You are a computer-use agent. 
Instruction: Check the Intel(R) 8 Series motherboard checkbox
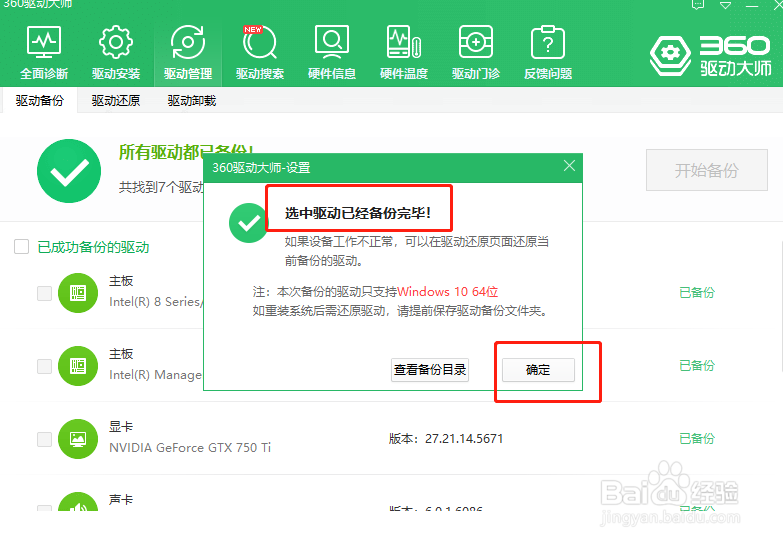pyautogui.click(x=44, y=293)
